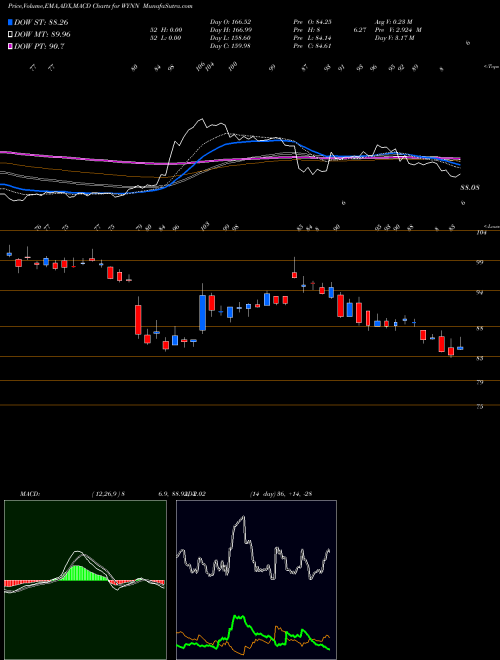Image resolution: width=500 pixels, height=660 pixels.
Task: Click 'Day L: 158.66' value
Action: point(231,38)
